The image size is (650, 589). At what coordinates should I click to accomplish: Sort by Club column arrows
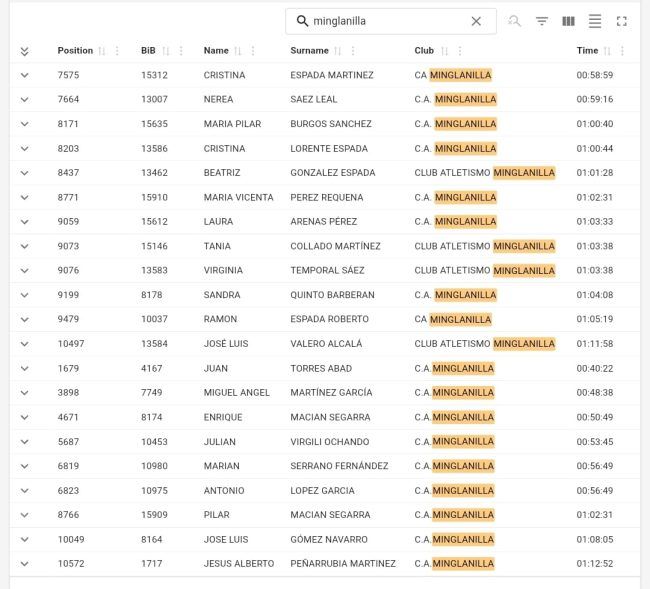444,51
